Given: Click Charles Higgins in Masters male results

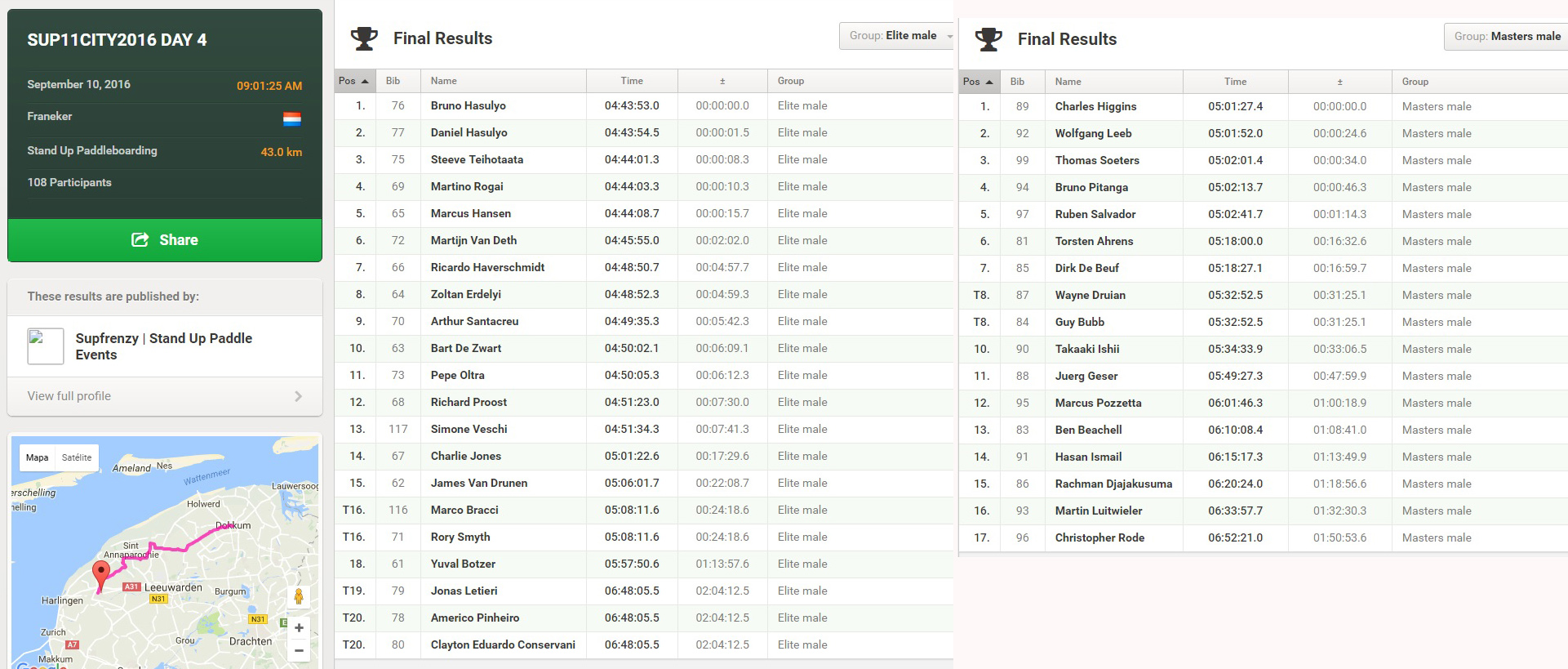Looking at the screenshot, I should (x=1096, y=106).
